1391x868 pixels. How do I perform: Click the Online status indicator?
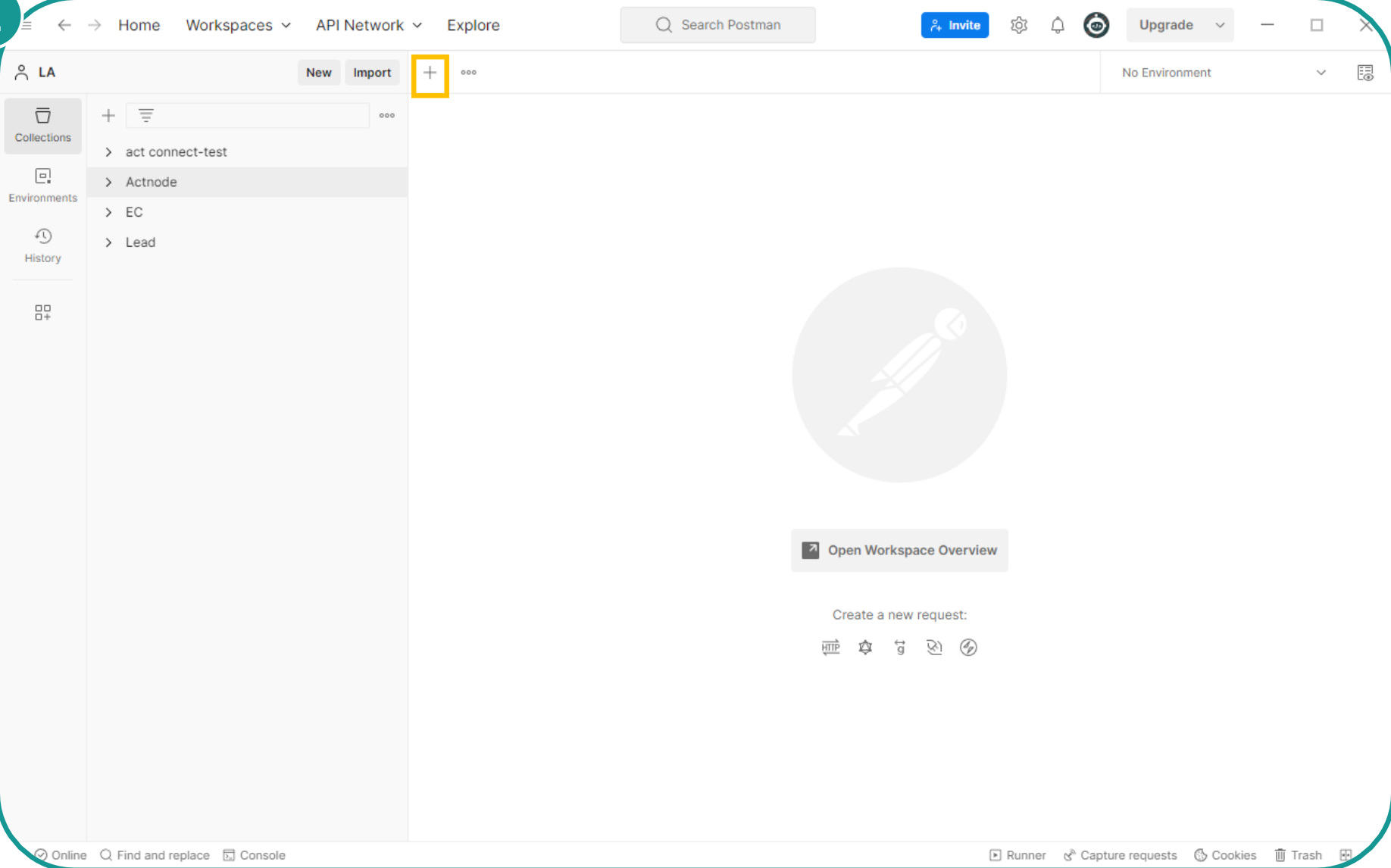tap(61, 855)
